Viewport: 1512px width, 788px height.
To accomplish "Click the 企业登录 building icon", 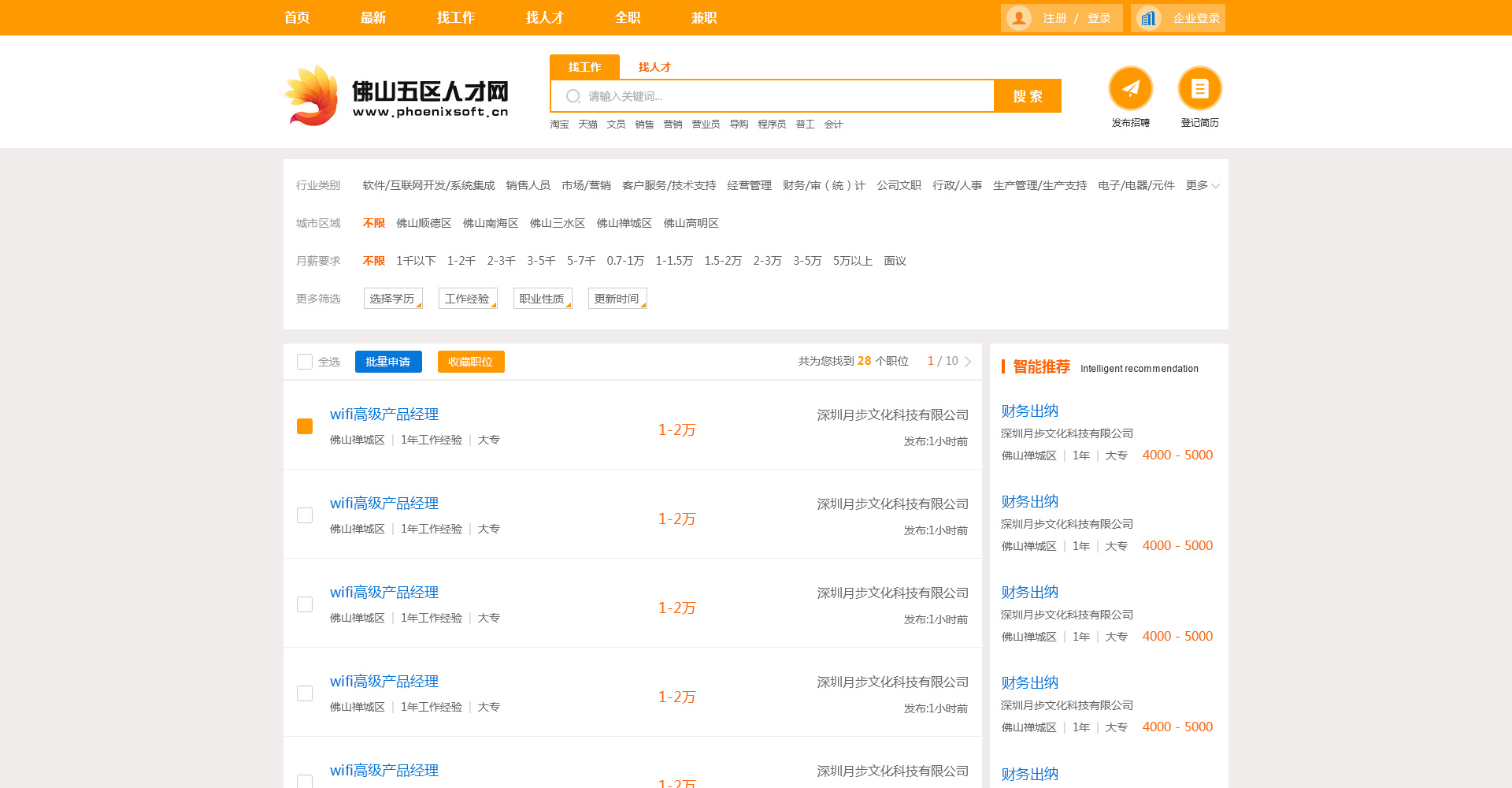I will pos(1149,18).
